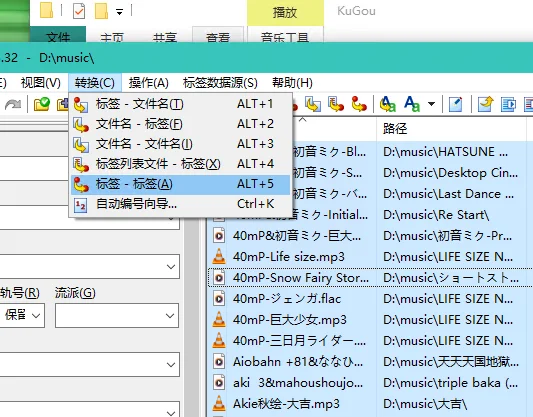The height and width of the screenshot is (417, 533).
Task: Open the 操作(A) menu
Action: click(x=149, y=83)
